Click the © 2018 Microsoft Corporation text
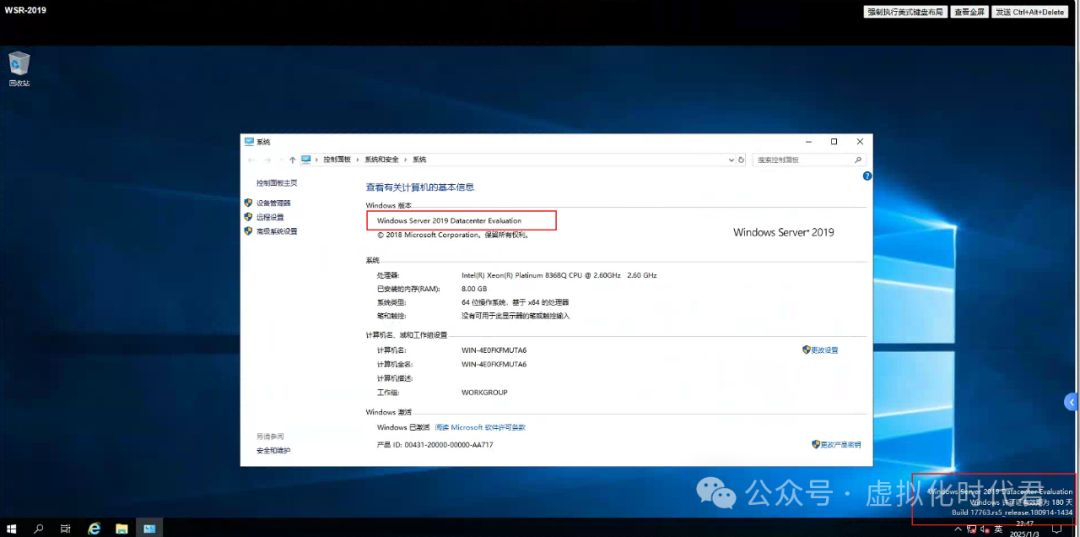This screenshot has width=1080, height=537. [453, 235]
